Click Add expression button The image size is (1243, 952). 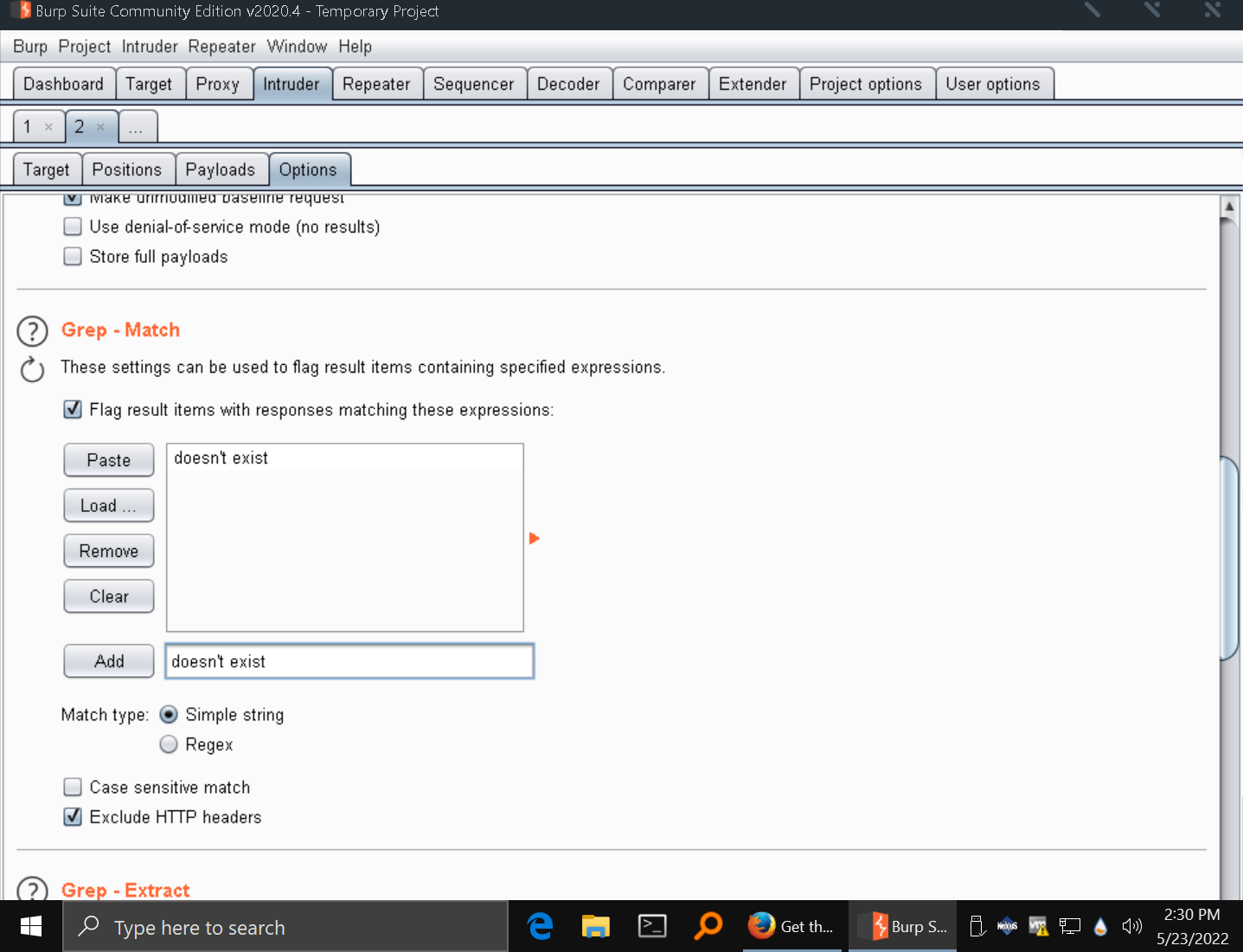tap(109, 661)
